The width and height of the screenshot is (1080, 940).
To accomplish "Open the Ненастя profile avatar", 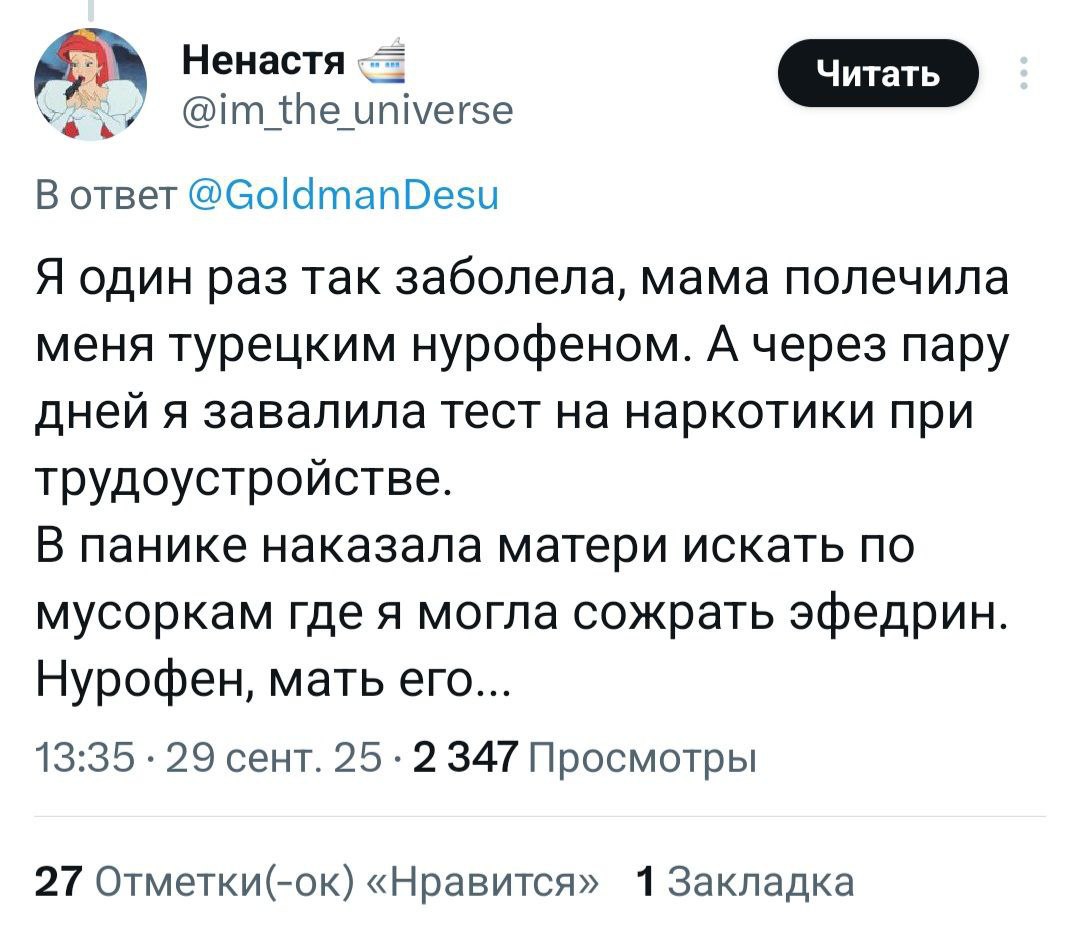I will point(90,83).
